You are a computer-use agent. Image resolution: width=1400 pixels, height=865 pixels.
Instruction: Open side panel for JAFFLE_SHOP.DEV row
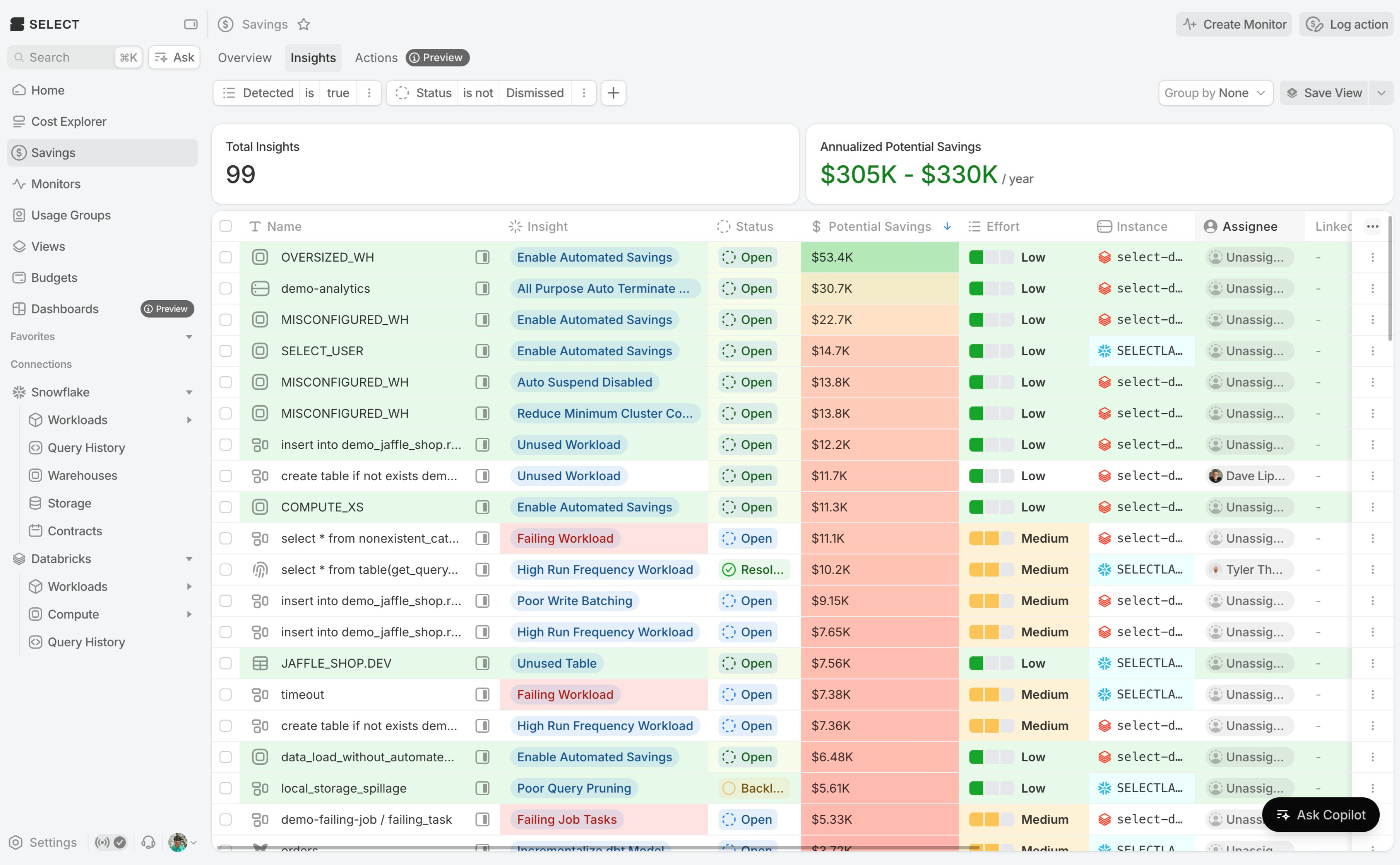click(482, 663)
